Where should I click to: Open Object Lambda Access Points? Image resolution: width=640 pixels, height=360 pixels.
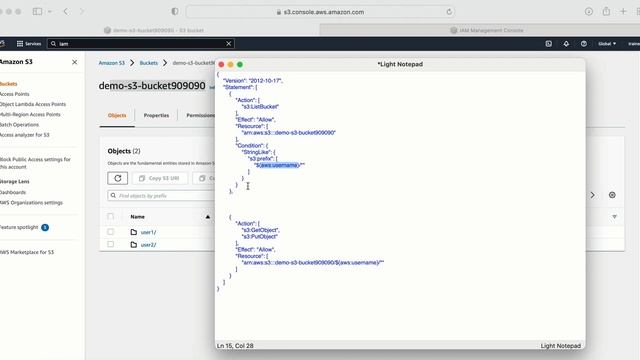[x=33, y=104]
